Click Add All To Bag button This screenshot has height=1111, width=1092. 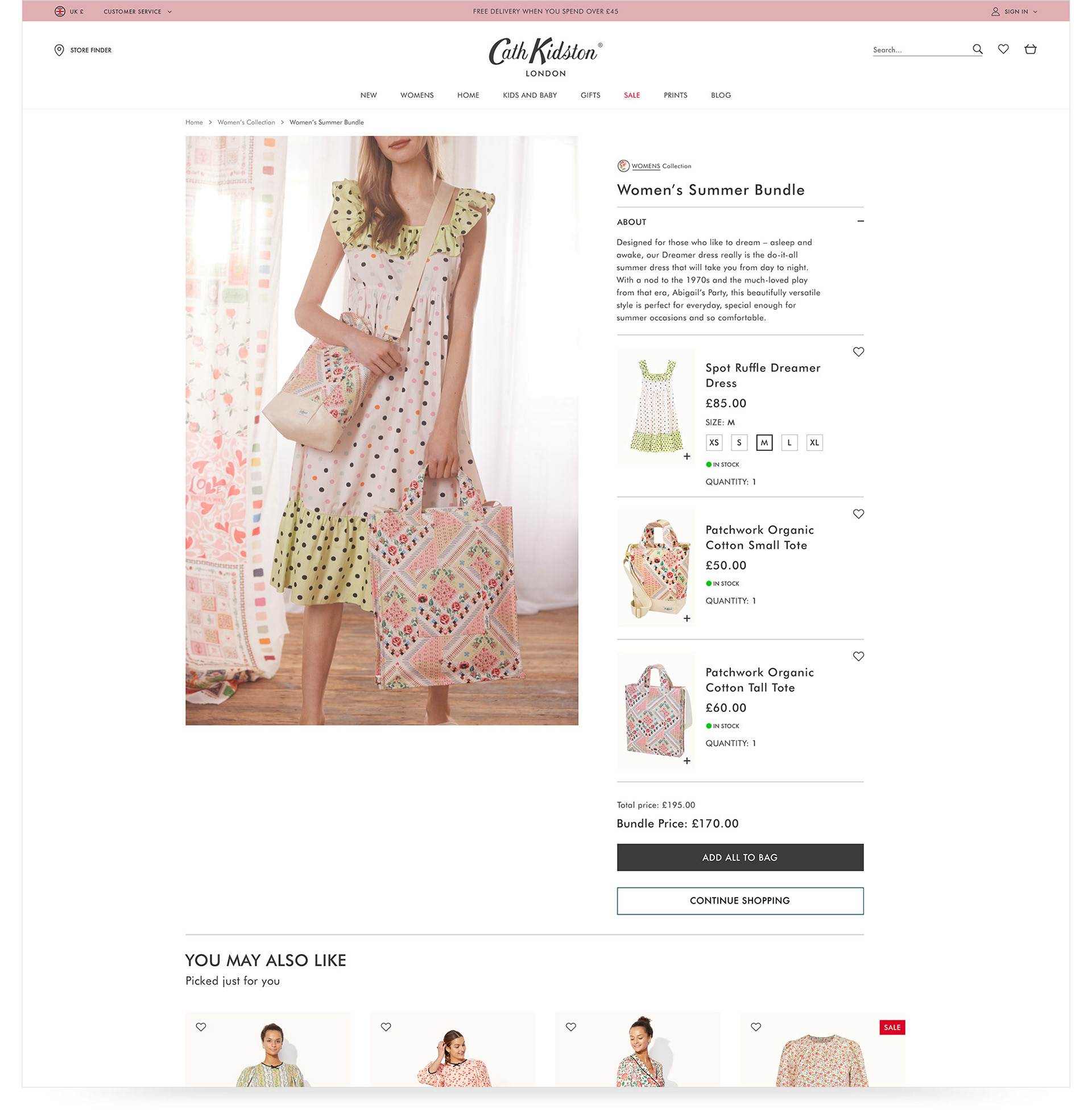(740, 857)
